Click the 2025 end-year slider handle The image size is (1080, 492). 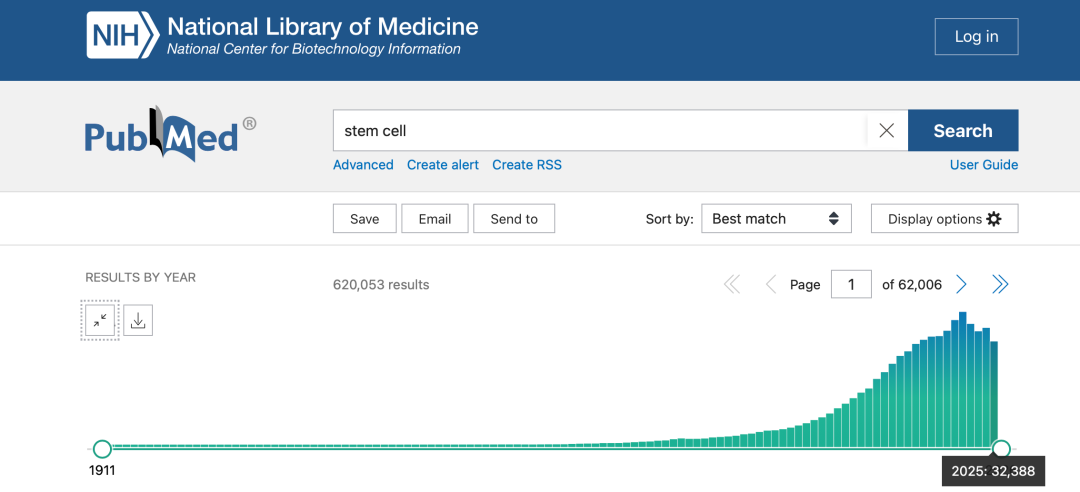pyautogui.click(x=1001, y=449)
